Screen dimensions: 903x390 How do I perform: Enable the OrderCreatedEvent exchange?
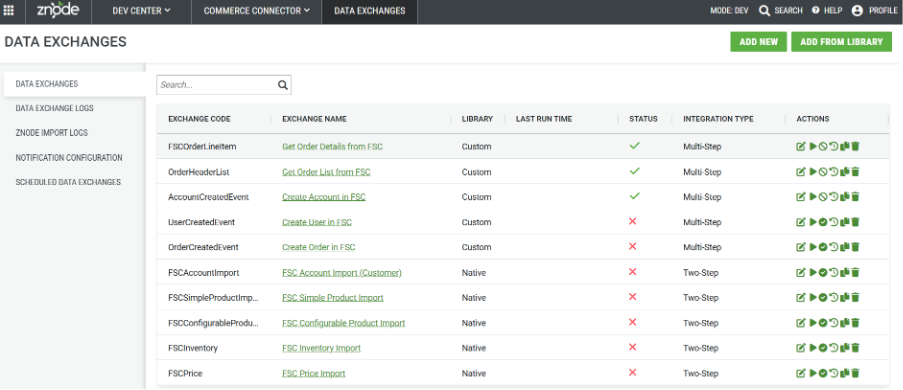pos(823,247)
